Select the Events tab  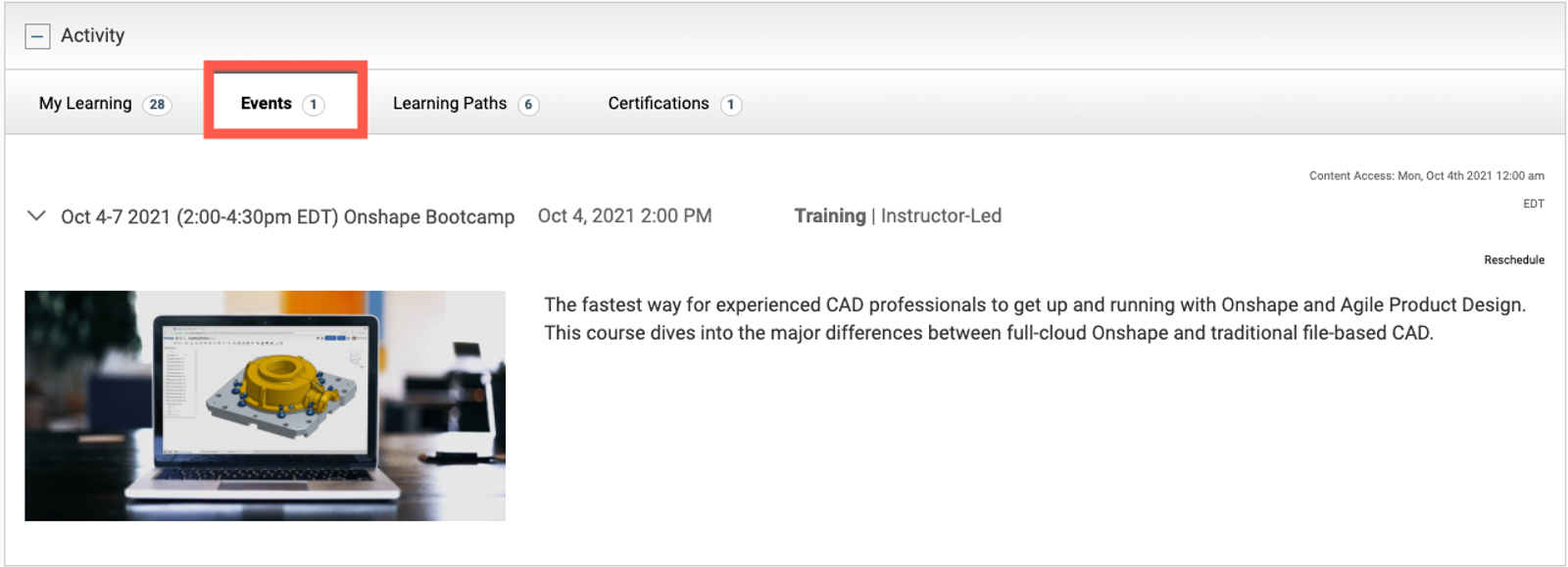coord(266,104)
